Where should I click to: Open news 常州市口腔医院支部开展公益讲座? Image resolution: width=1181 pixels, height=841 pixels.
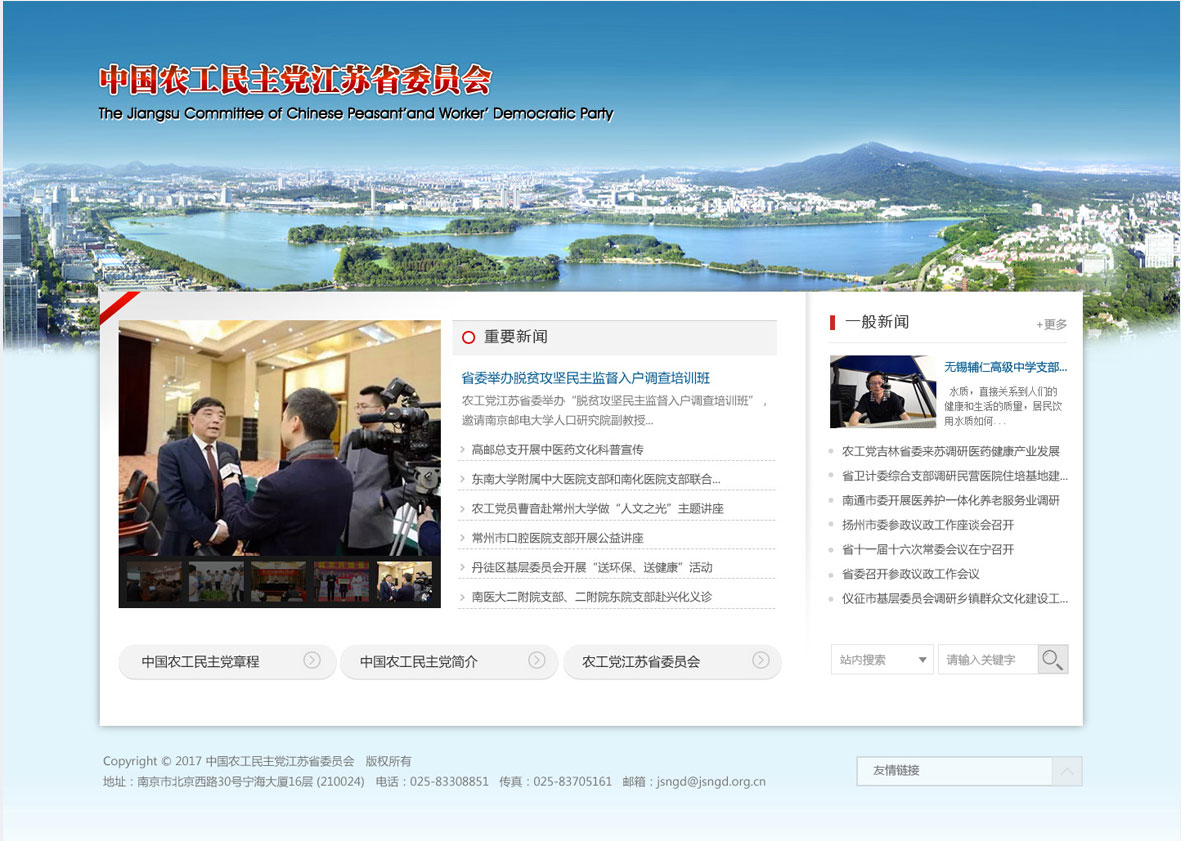557,538
